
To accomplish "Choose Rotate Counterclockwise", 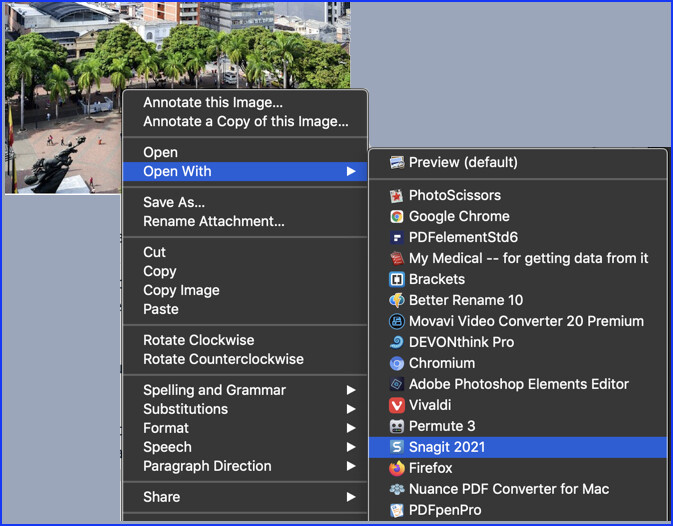I will coord(245,359).
